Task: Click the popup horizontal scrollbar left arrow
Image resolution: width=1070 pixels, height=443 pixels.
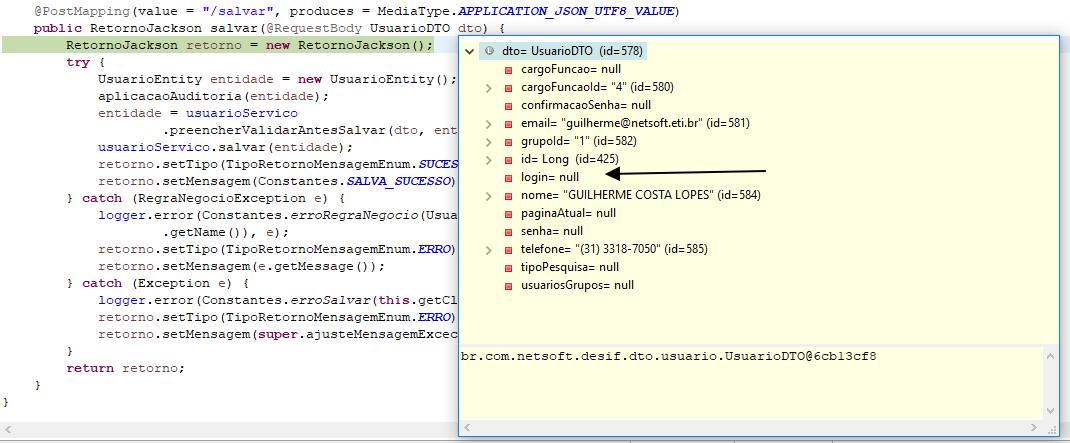Action: 468,428
